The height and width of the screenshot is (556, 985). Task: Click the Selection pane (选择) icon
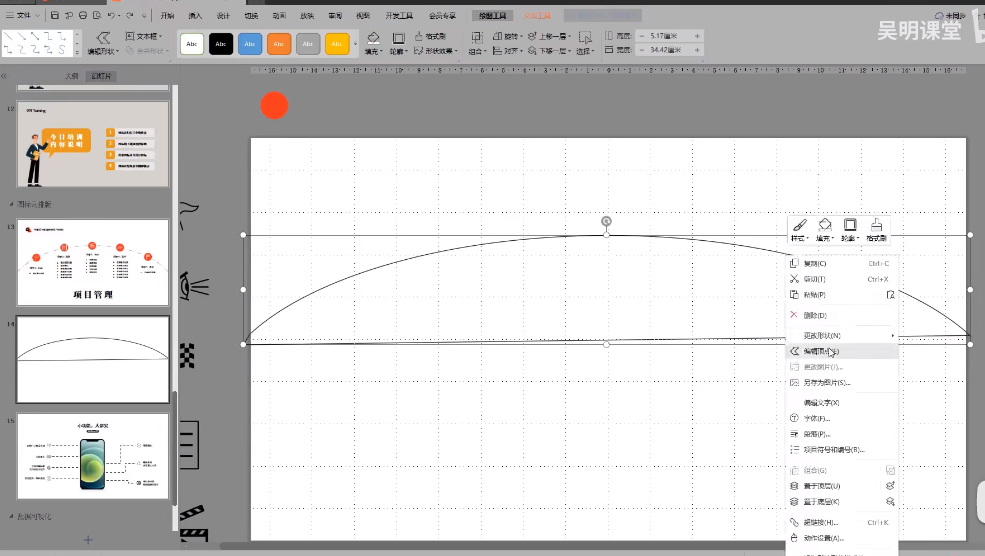coord(585,38)
